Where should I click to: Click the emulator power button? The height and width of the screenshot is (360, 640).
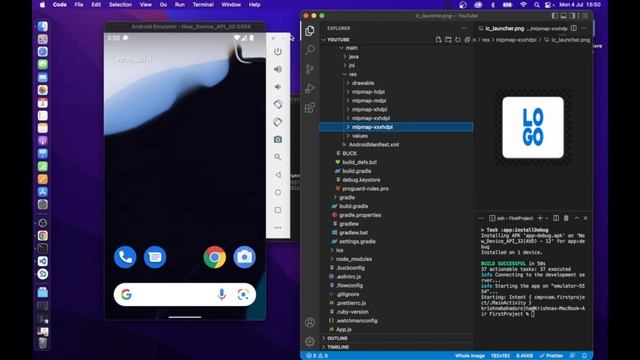tap(278, 51)
